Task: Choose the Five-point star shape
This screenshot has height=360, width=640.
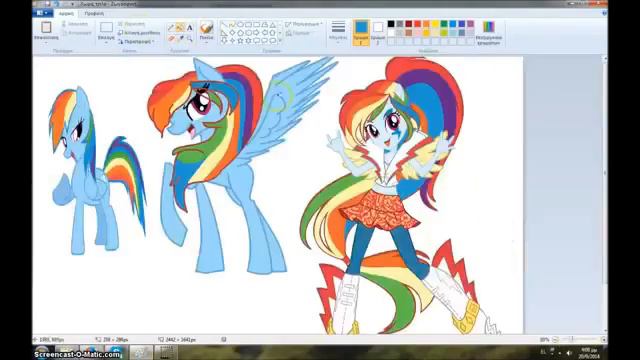Action: 240,40
